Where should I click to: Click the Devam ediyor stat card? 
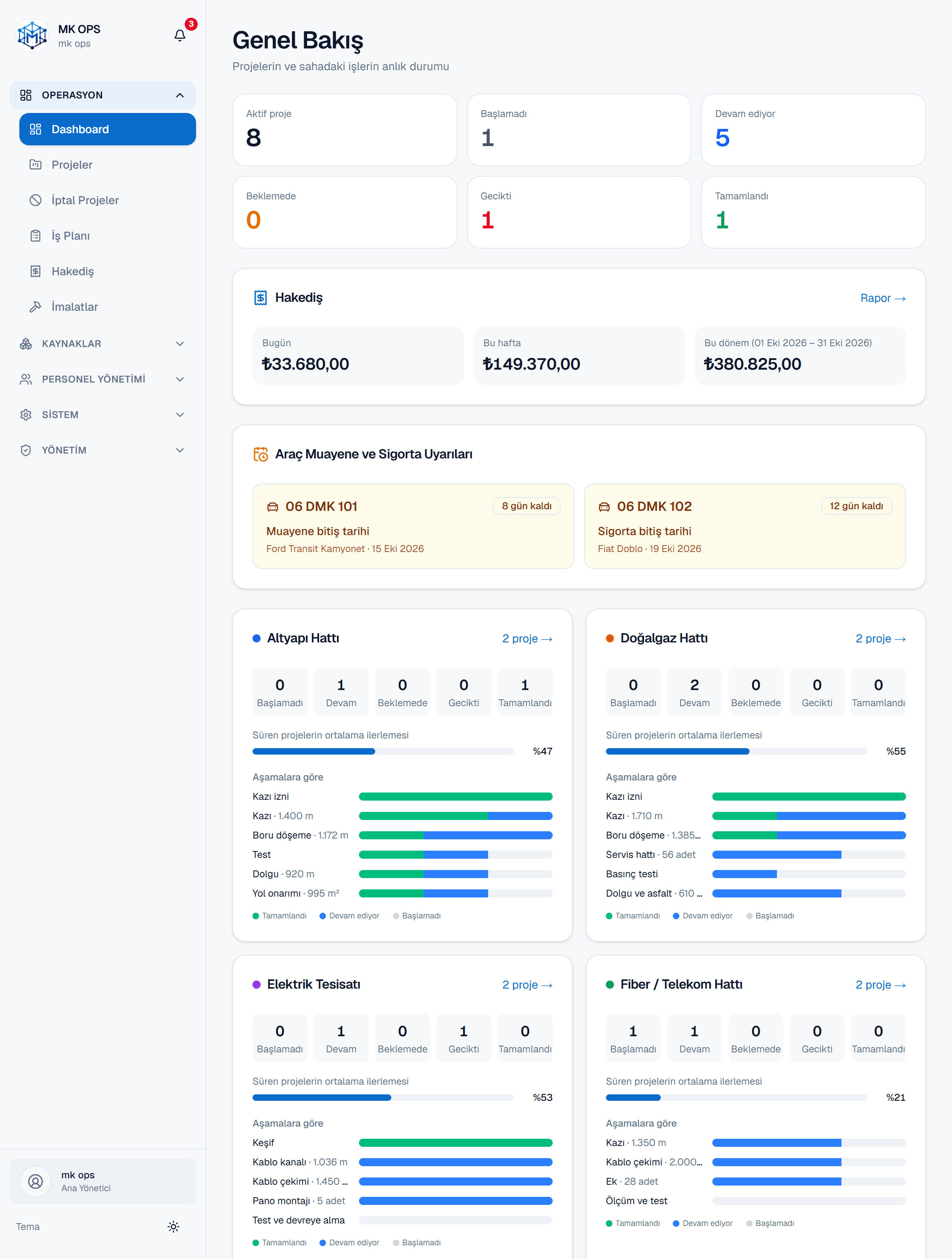(x=813, y=130)
